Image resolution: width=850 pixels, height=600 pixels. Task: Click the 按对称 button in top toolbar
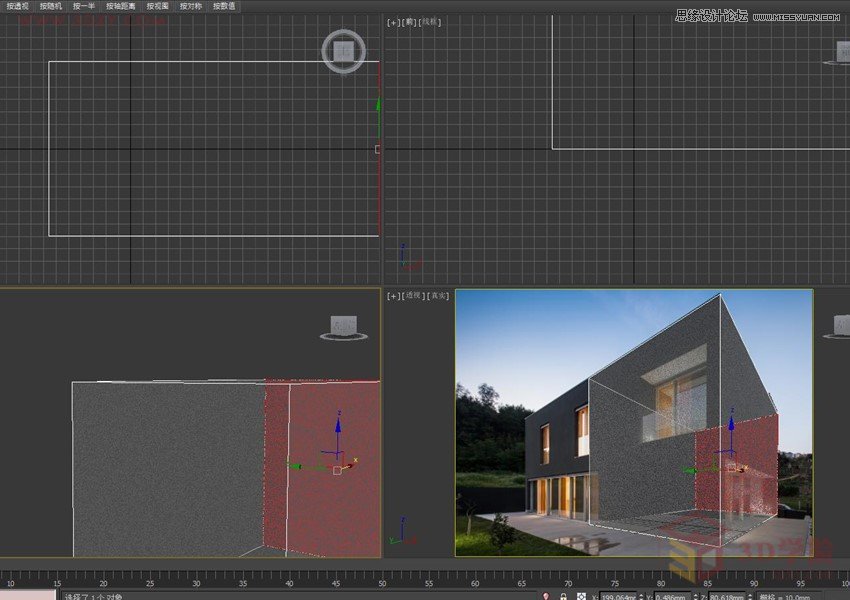189,5
